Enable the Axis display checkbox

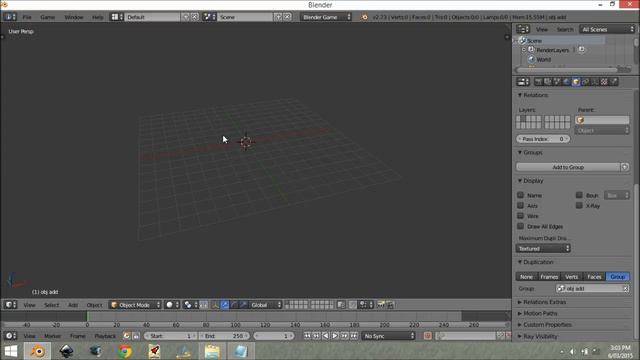coord(520,205)
